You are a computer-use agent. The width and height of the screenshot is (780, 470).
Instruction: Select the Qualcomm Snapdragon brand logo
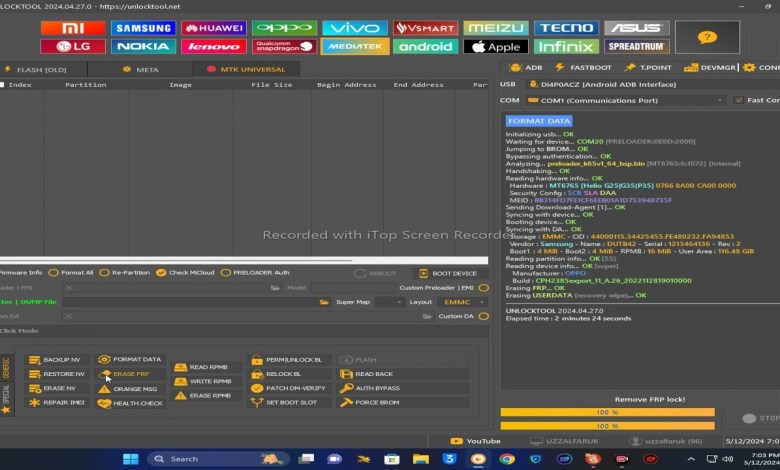tap(284, 46)
